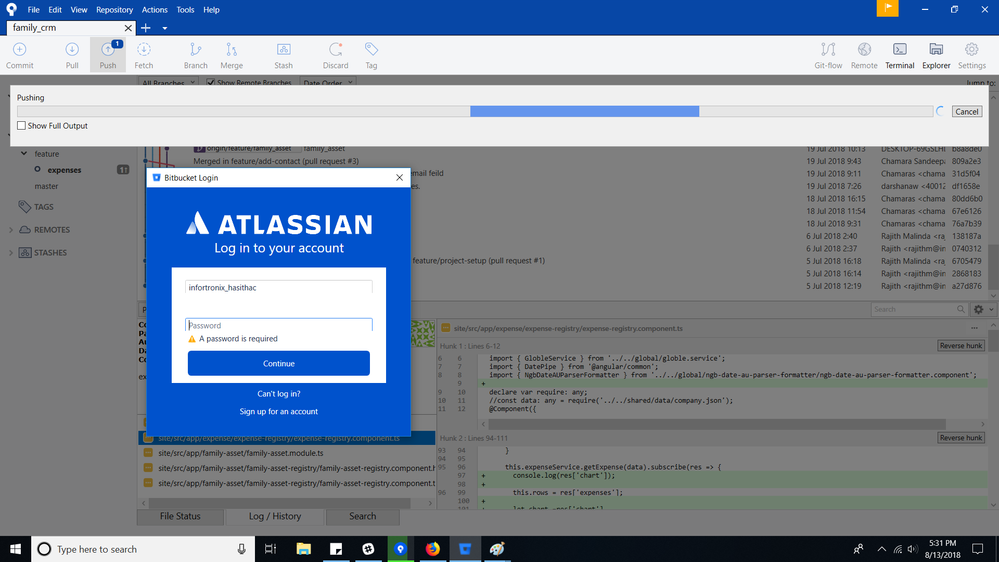
Task: Click the Push toolbar icon
Action: [x=108, y=55]
